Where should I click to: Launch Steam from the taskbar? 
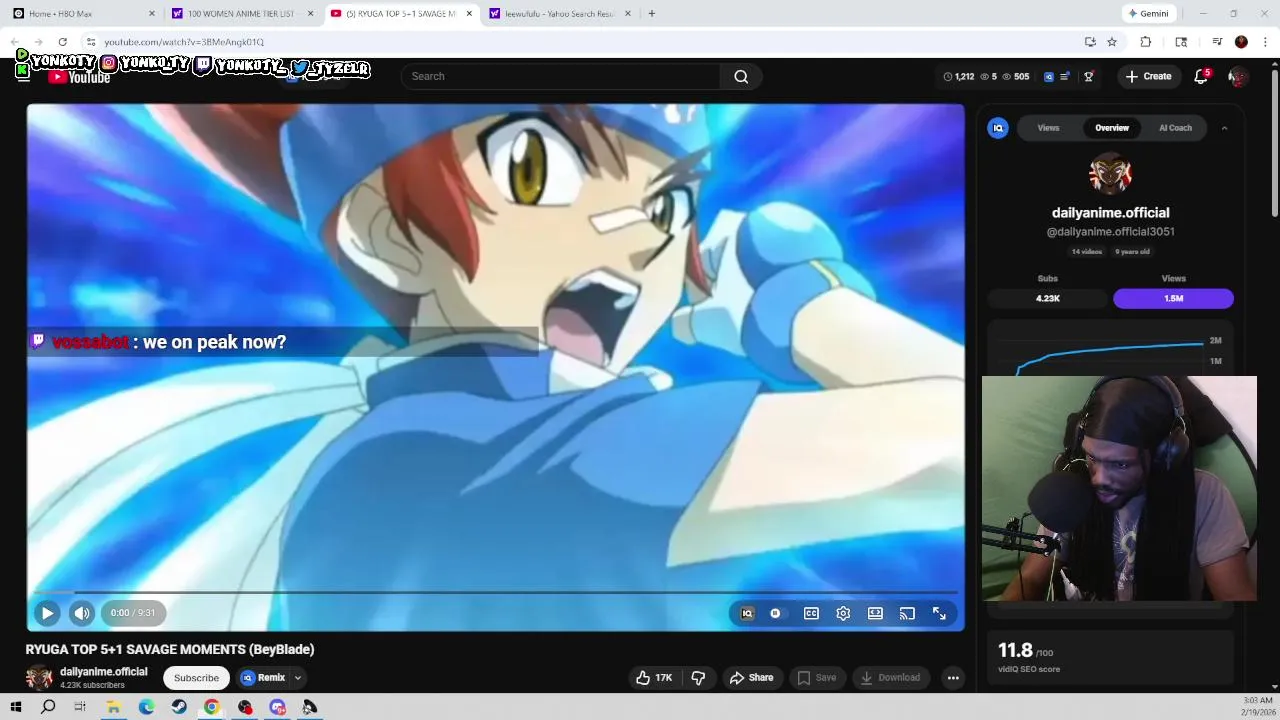[x=179, y=707]
